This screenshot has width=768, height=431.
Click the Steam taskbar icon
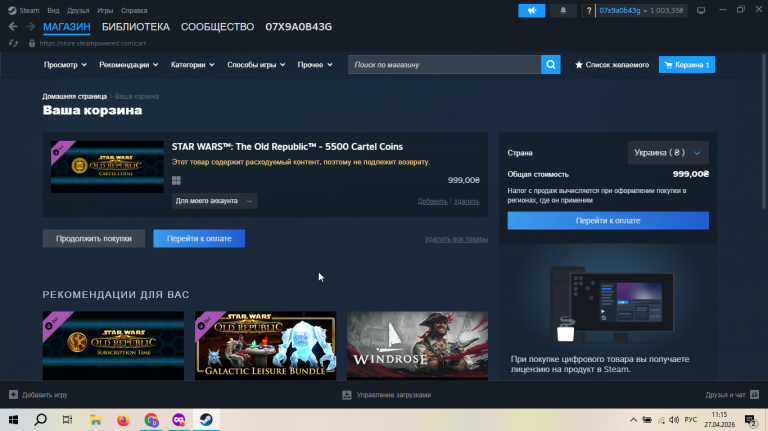click(x=206, y=420)
